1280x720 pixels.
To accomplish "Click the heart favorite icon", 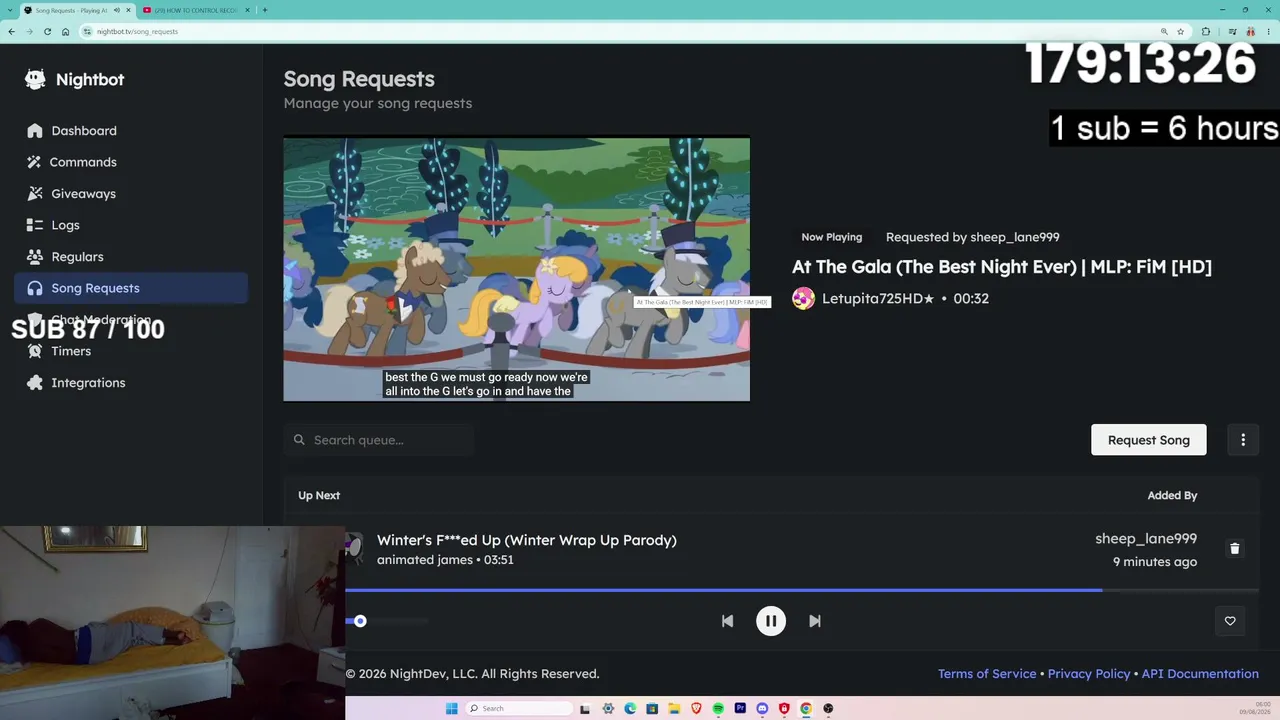I will (1230, 621).
